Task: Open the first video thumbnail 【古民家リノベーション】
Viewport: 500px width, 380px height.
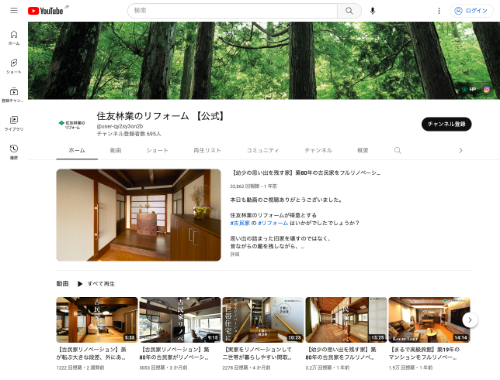Action: coord(97,320)
